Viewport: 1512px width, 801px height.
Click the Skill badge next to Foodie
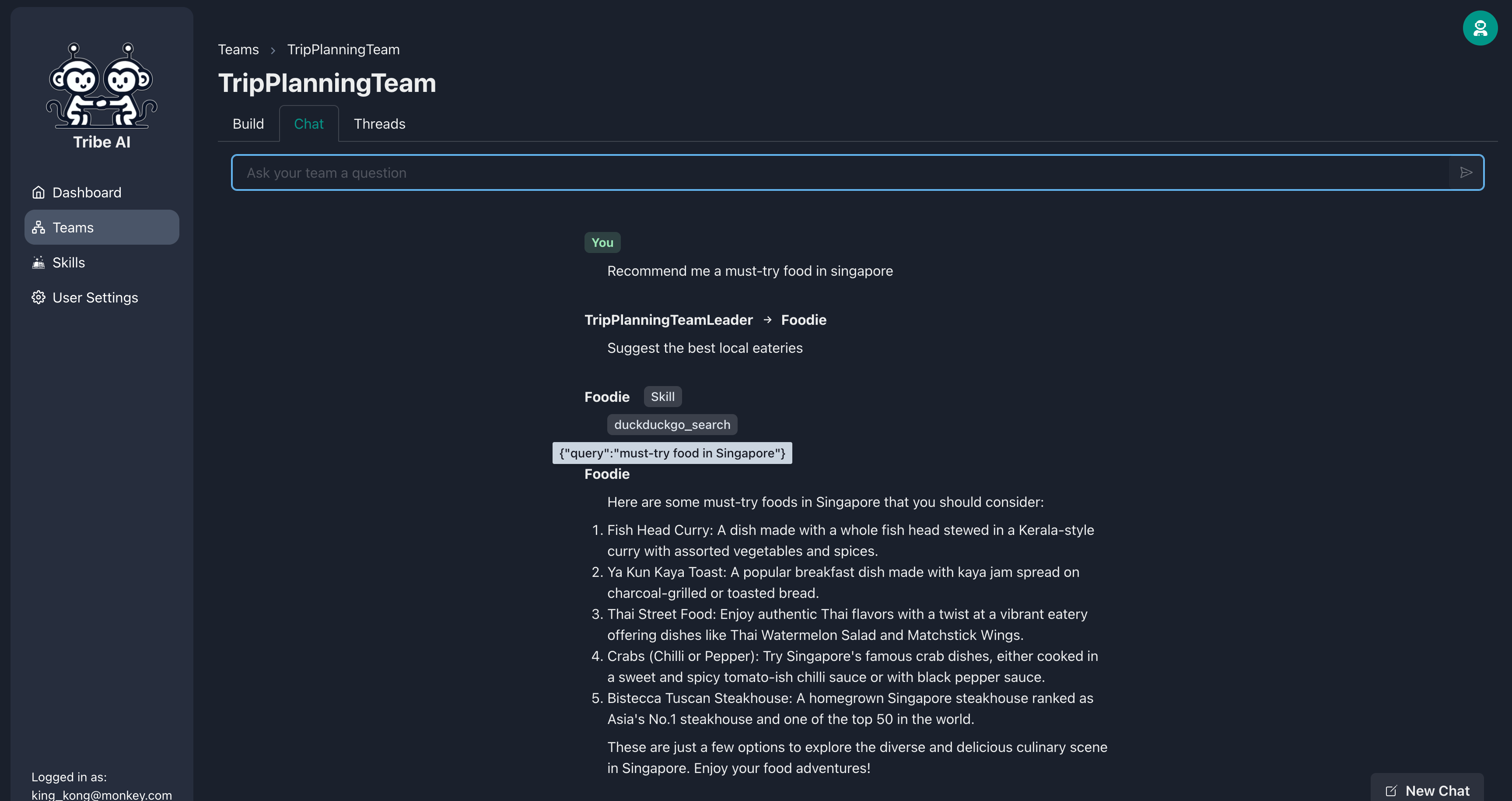click(x=662, y=397)
